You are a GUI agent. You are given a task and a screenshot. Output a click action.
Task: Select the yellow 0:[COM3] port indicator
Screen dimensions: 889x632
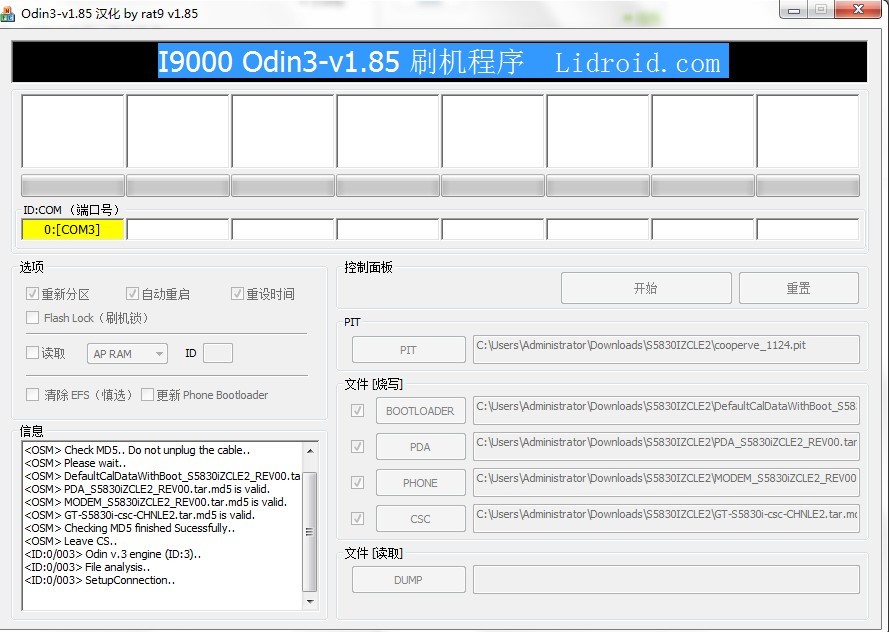72,229
